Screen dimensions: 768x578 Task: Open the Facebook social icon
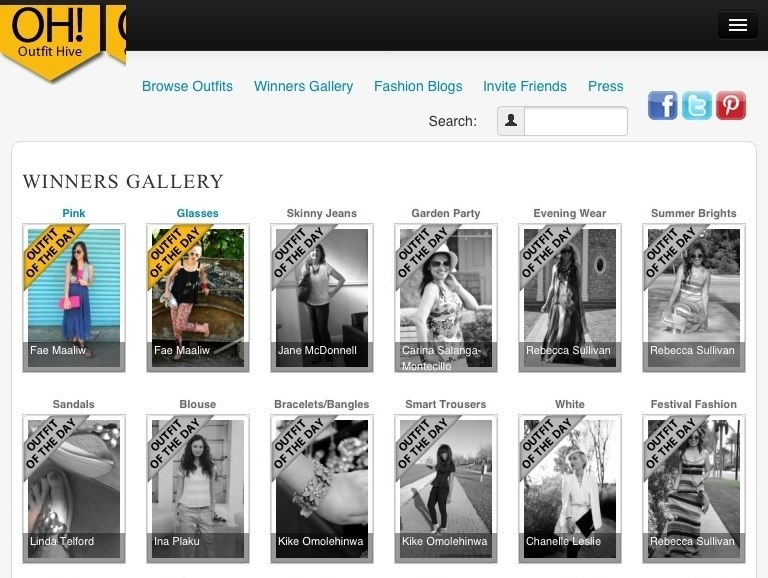click(x=662, y=105)
